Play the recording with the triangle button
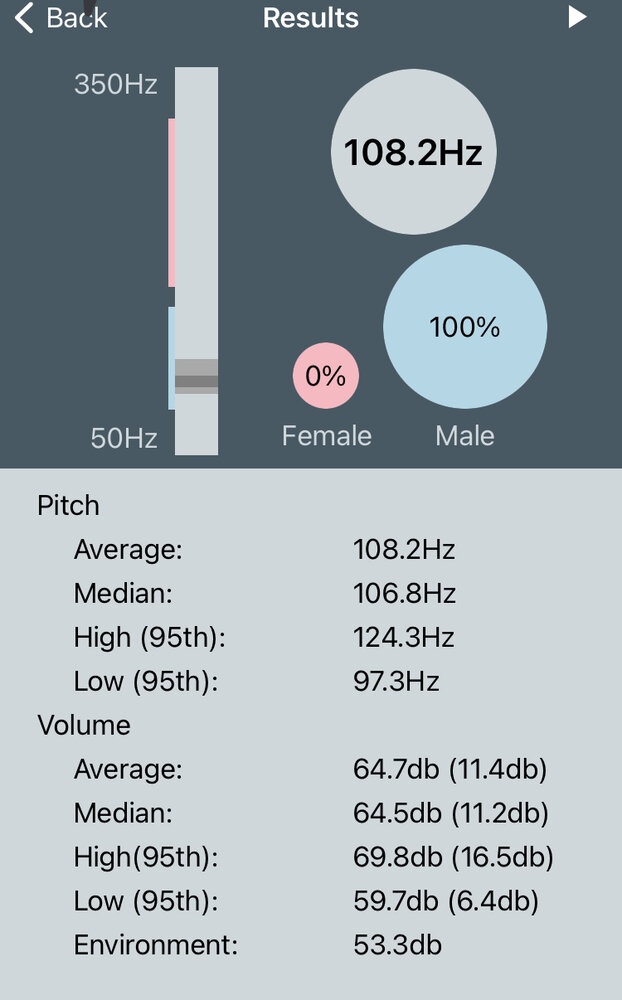Image resolution: width=622 pixels, height=1000 pixels. tap(577, 17)
